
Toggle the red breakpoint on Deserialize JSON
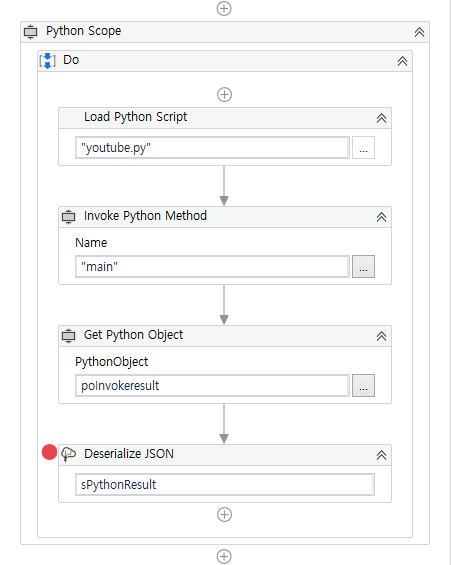pyautogui.click(x=49, y=452)
